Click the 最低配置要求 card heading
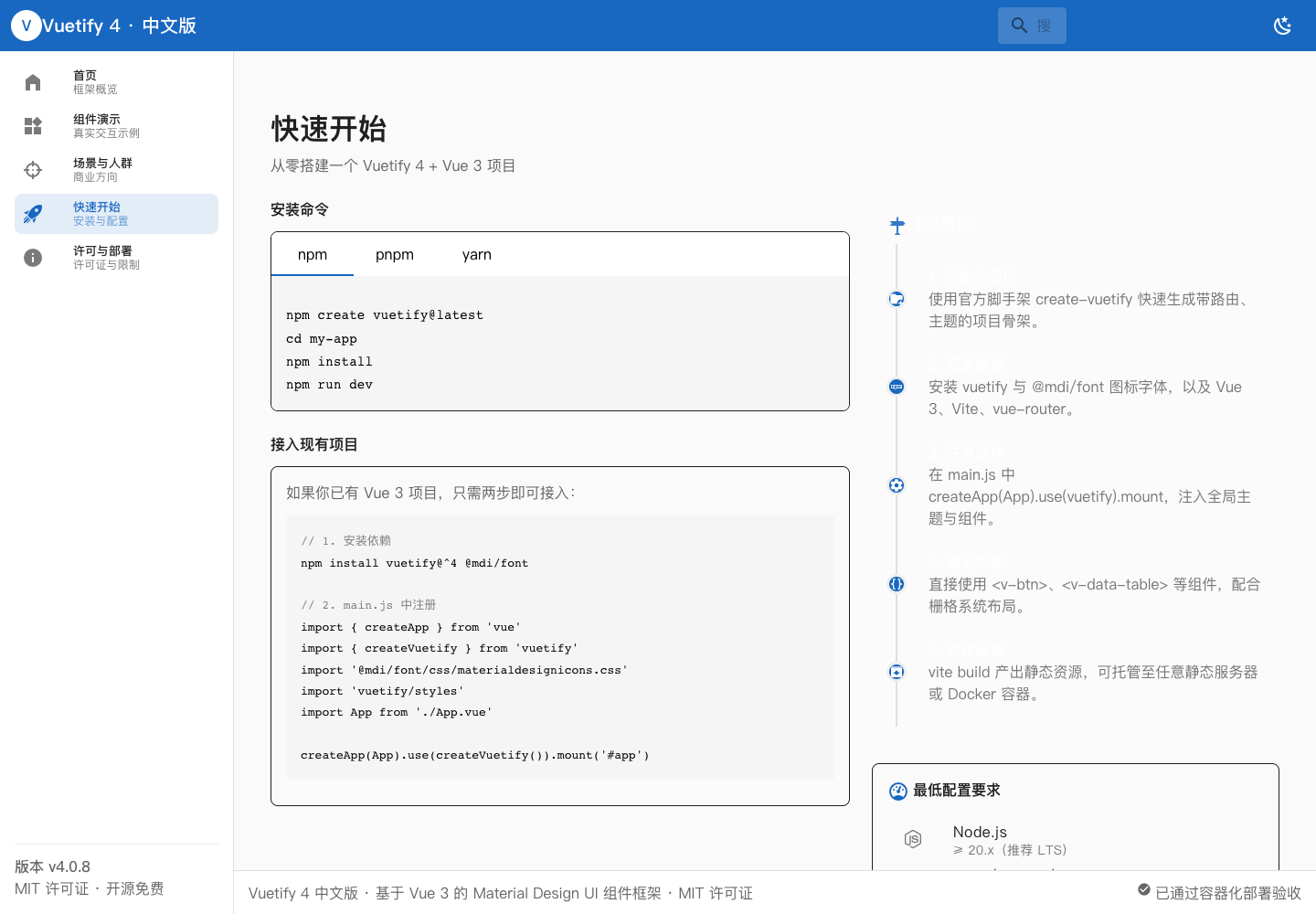Image resolution: width=1316 pixels, height=914 pixels. (957, 790)
